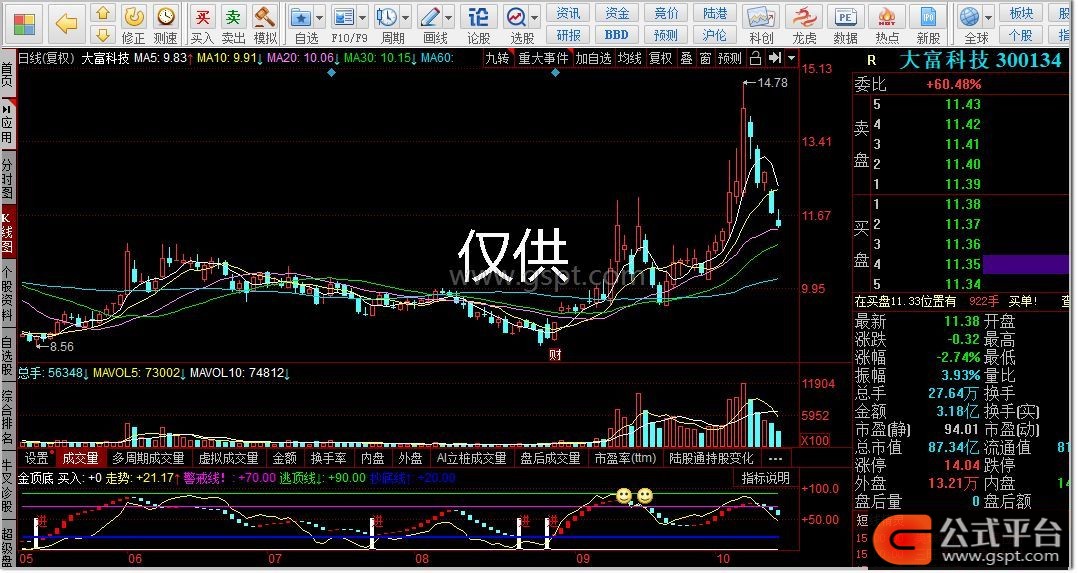Move to previous stock with up arrow
The height and width of the screenshot is (573, 1078).
[102, 12]
